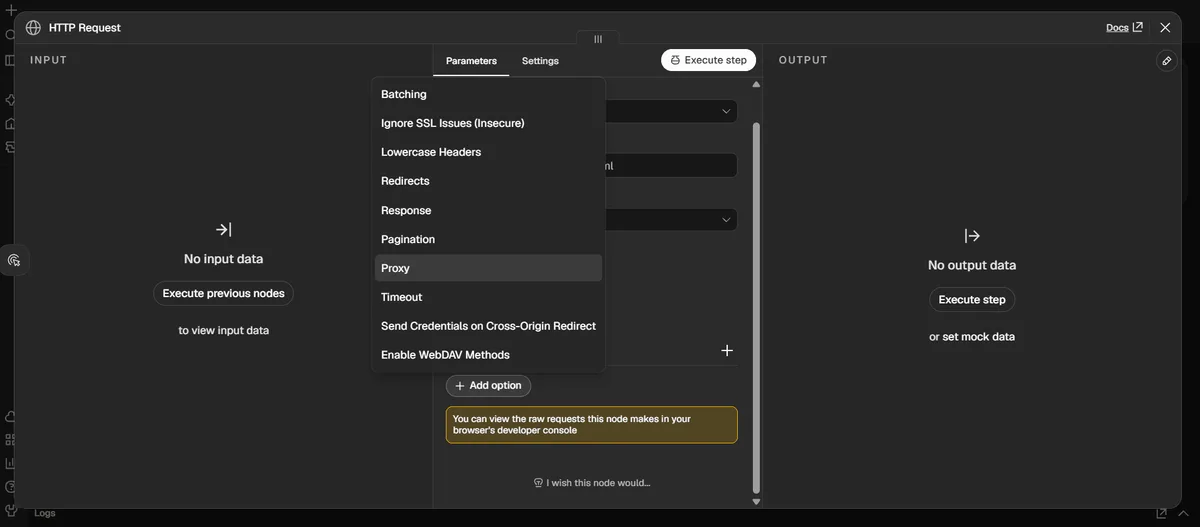Screen dimensions: 1200x527
Task: Click the HTTP Request globe icon
Action: [x=34, y=28]
